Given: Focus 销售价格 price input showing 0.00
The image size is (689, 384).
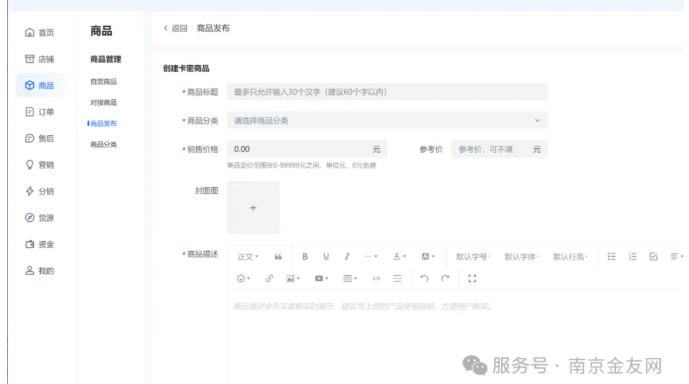Looking at the screenshot, I should point(307,149).
